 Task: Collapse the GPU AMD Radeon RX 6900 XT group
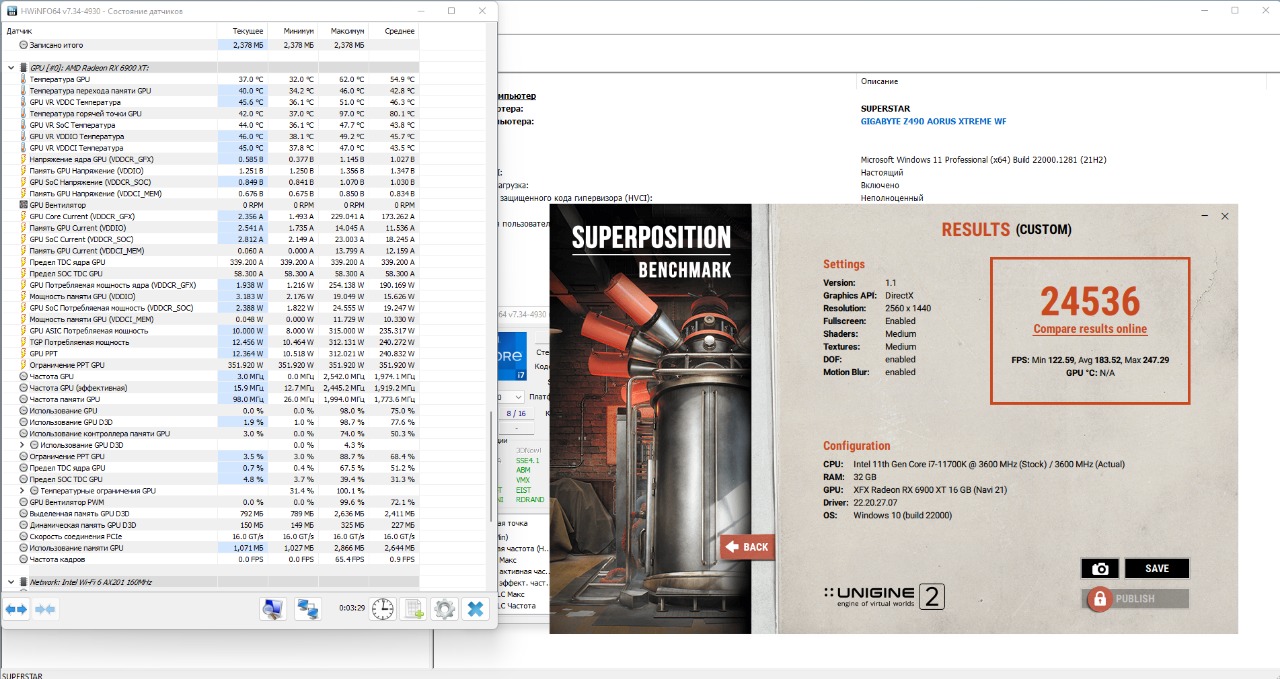pyautogui.click(x=11, y=68)
